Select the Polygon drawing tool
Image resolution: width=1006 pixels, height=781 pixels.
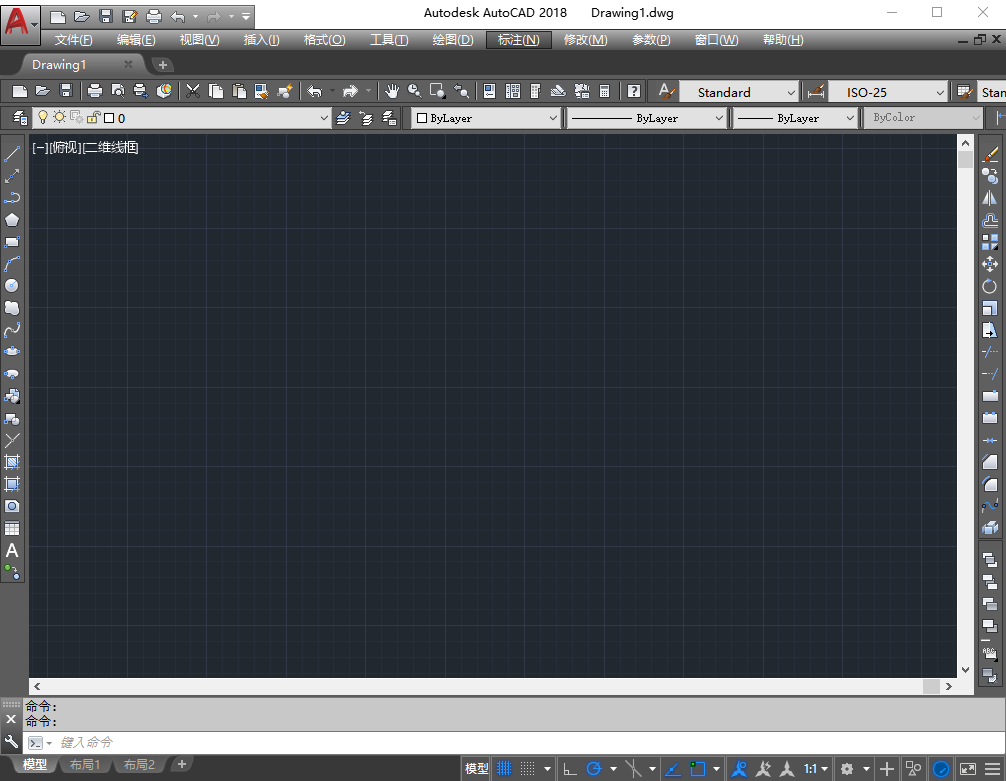coord(12,220)
